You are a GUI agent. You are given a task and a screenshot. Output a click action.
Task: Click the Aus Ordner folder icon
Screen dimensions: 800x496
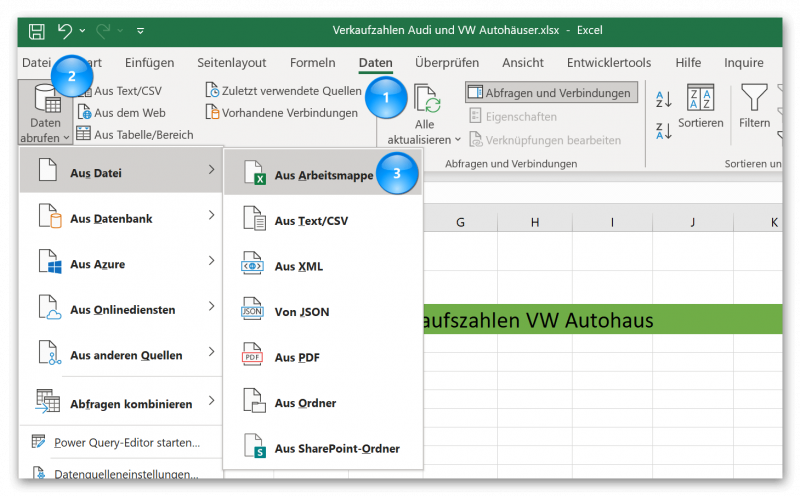point(254,400)
